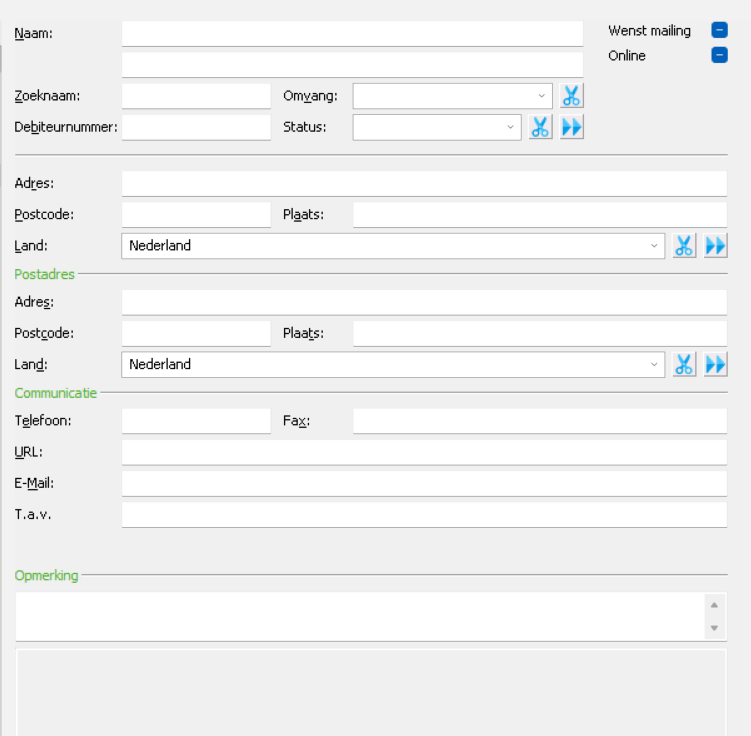Expand the visiting address Land dropdown
Image resolution: width=751 pixels, height=736 pixels.
pyautogui.click(x=393, y=246)
